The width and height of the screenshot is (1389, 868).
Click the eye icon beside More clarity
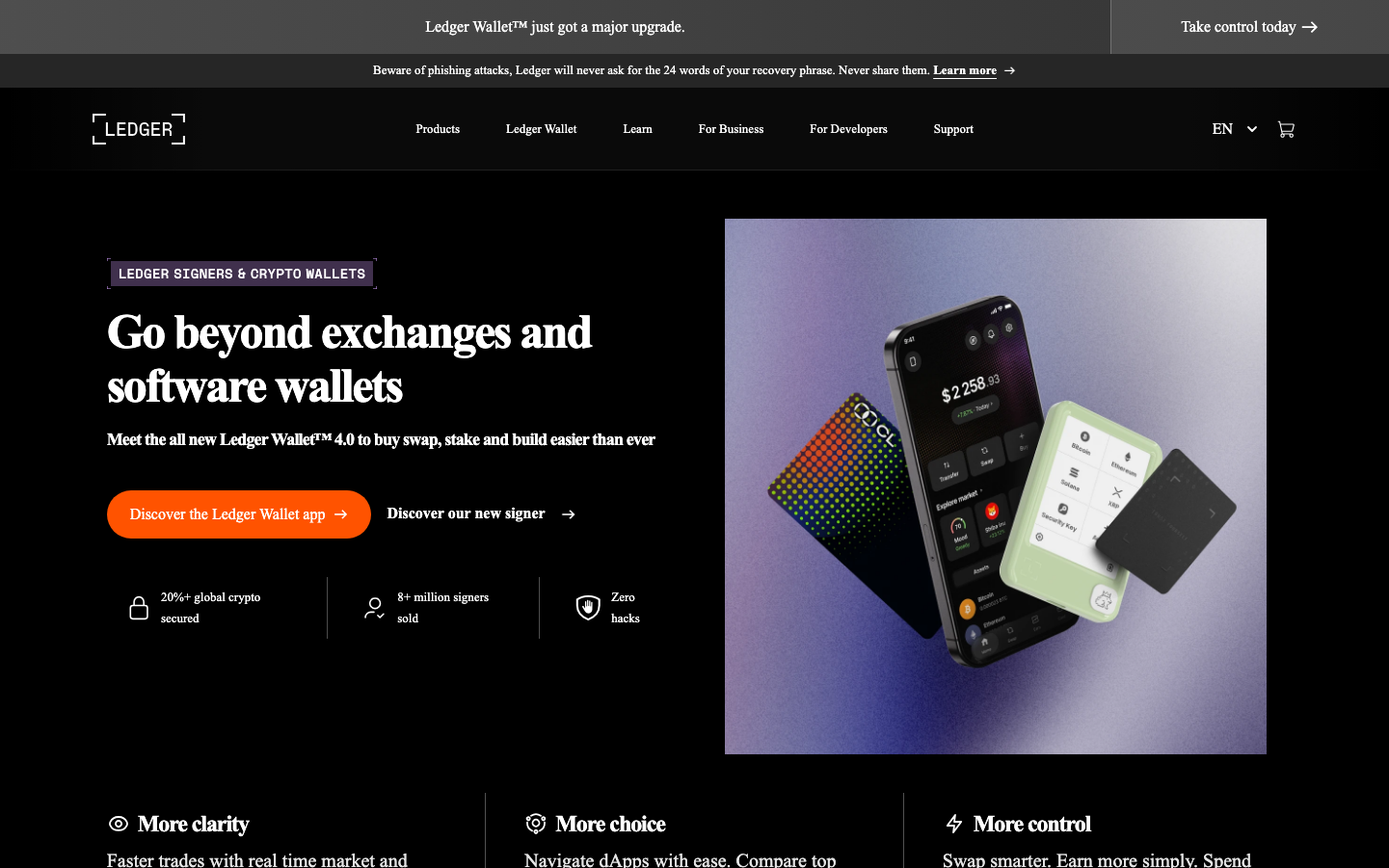pos(119,824)
